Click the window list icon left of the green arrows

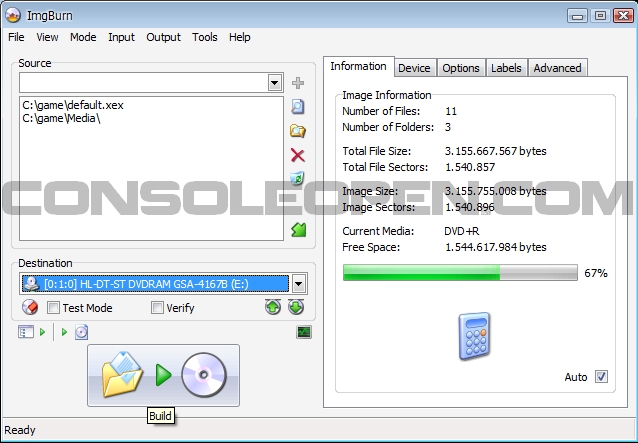26,332
